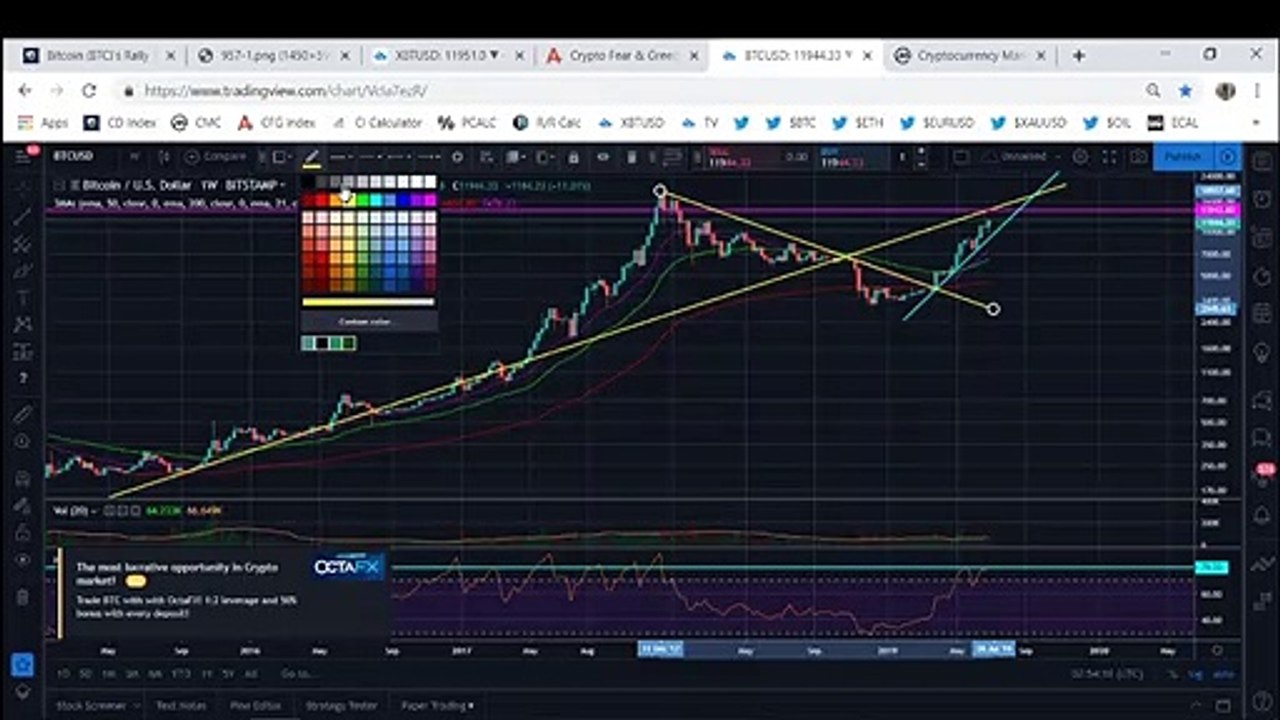Open the Pine Editor tab
Screen dimensions: 1280x720
[x=255, y=705]
